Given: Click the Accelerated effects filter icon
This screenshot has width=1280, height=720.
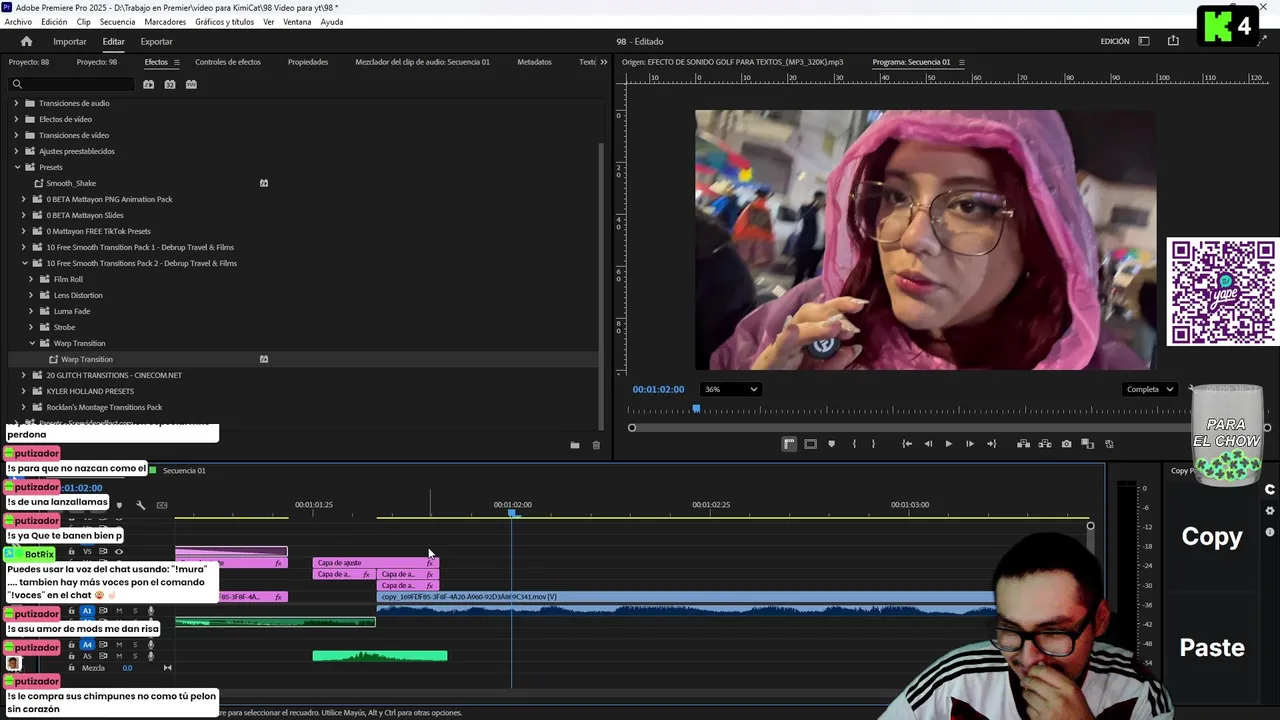Looking at the screenshot, I should tap(148, 84).
